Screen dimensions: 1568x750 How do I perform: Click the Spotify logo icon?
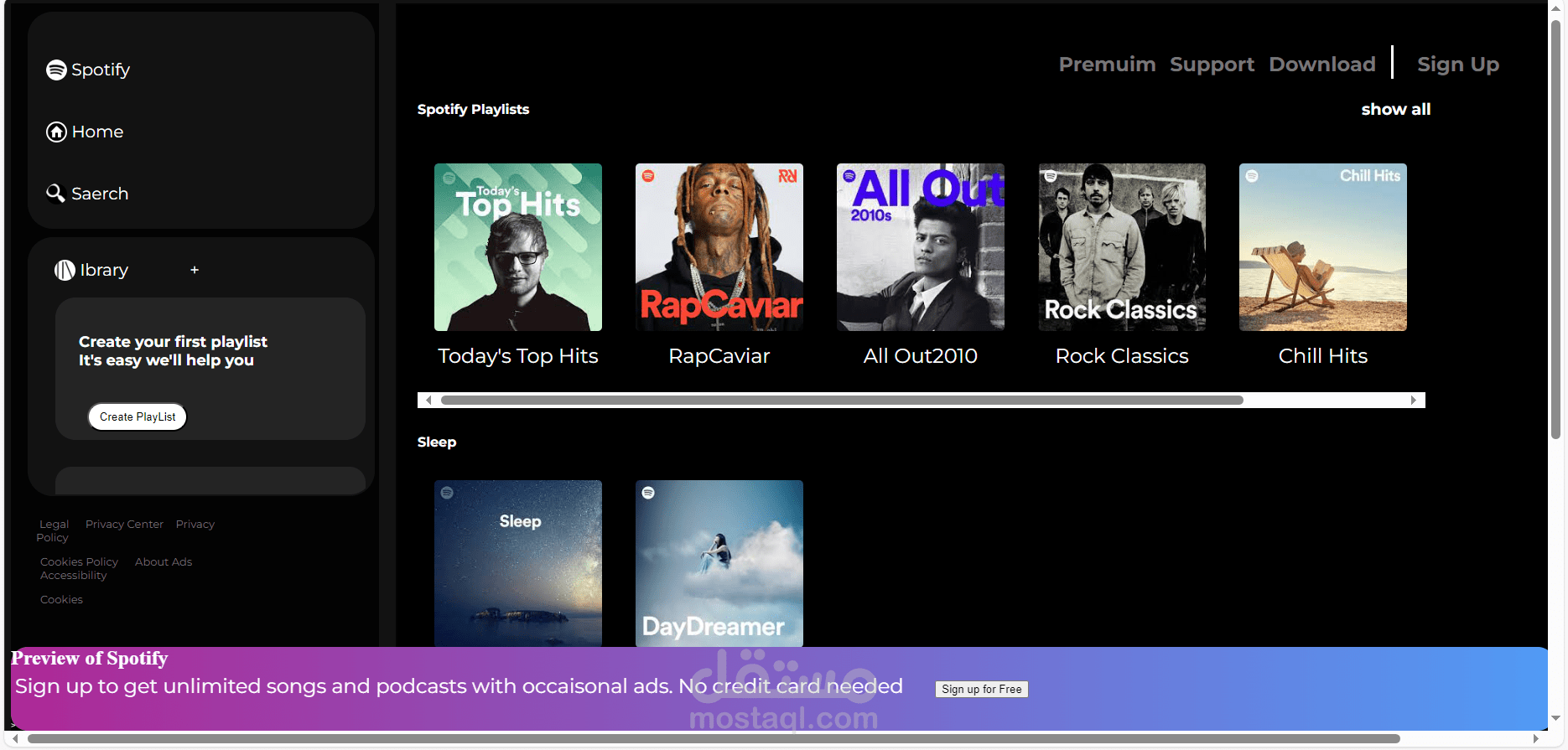click(x=56, y=70)
